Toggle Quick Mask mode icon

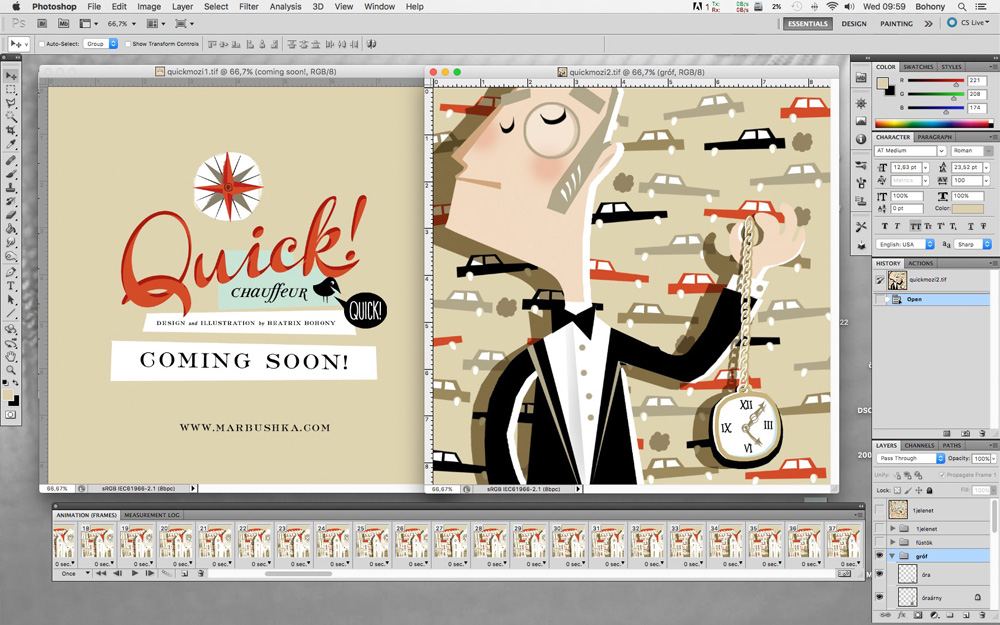point(11,415)
